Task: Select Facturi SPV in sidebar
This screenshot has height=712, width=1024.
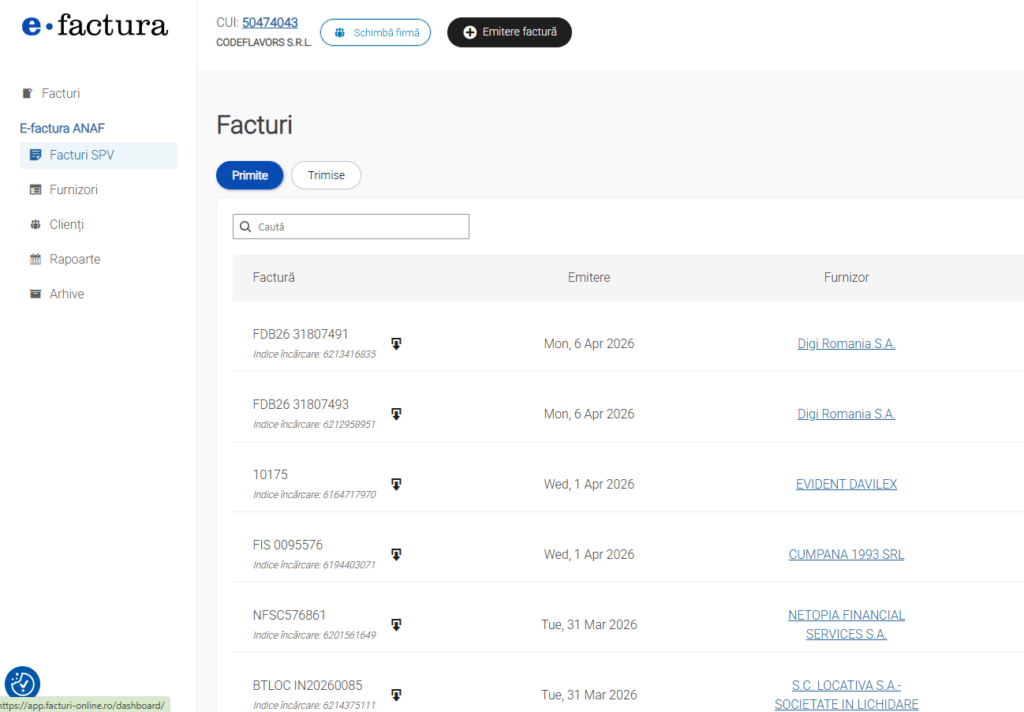Action: point(81,155)
